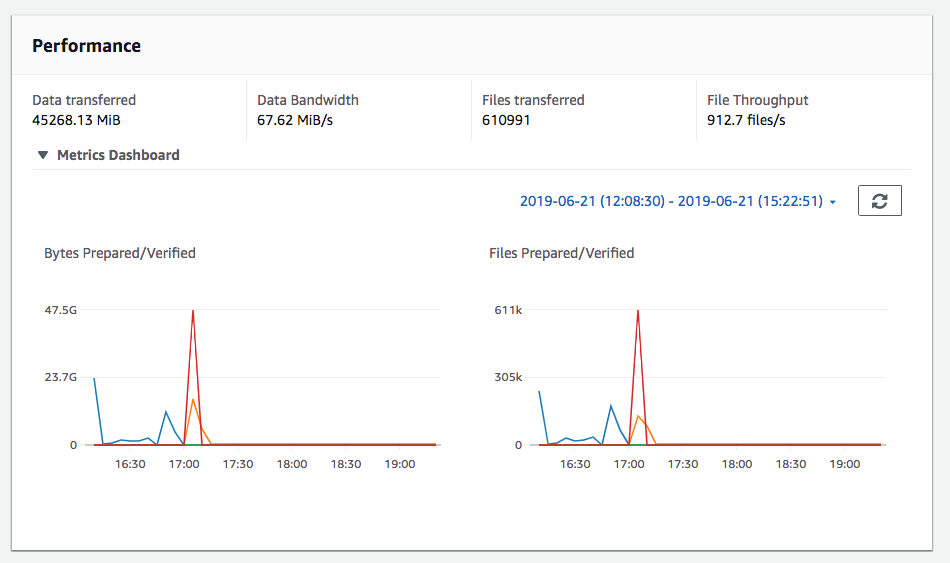Click blue line start in Bytes chart
The height and width of the screenshot is (563, 950).
[94, 378]
